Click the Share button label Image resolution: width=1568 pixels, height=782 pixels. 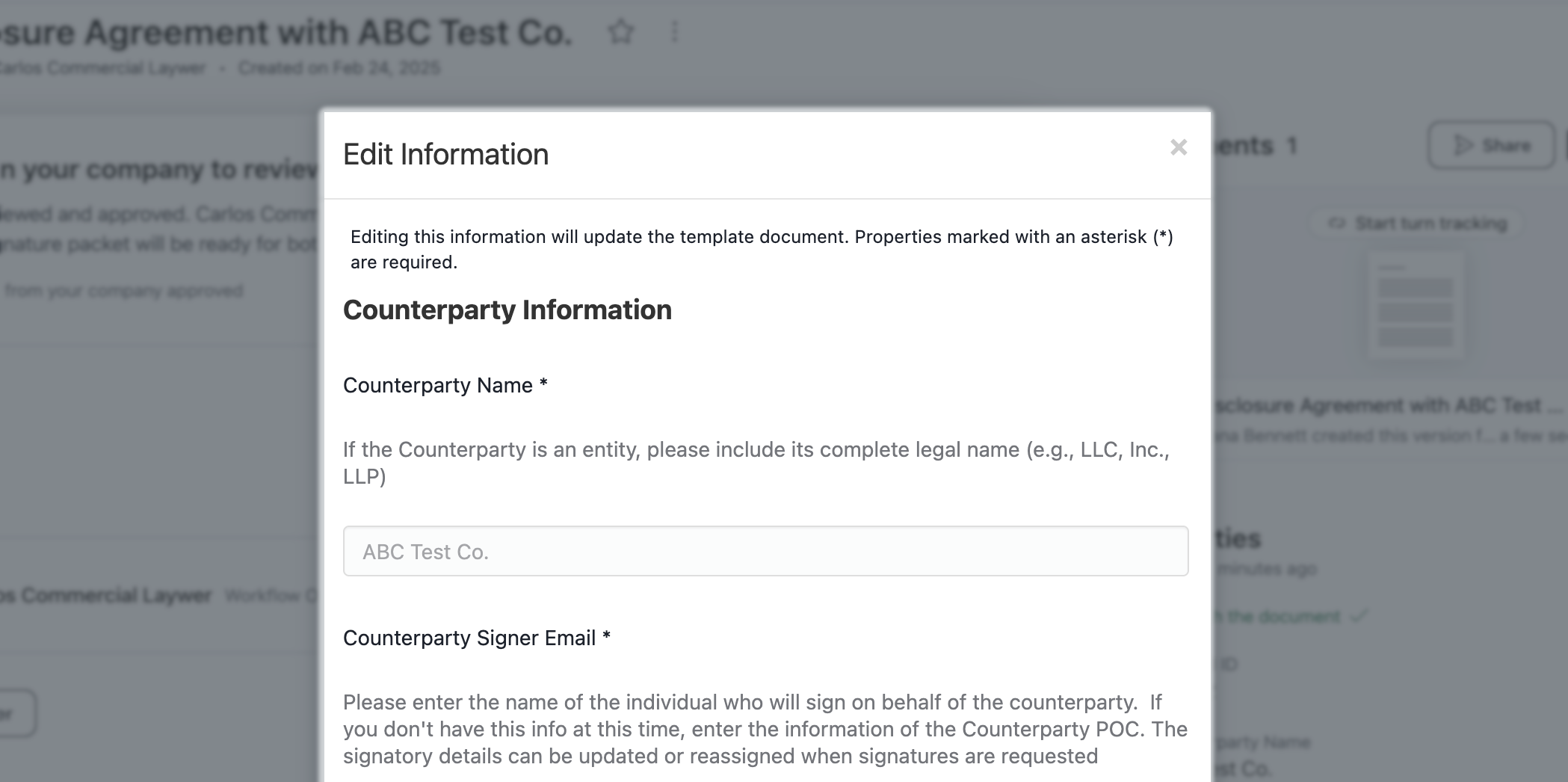(1506, 145)
